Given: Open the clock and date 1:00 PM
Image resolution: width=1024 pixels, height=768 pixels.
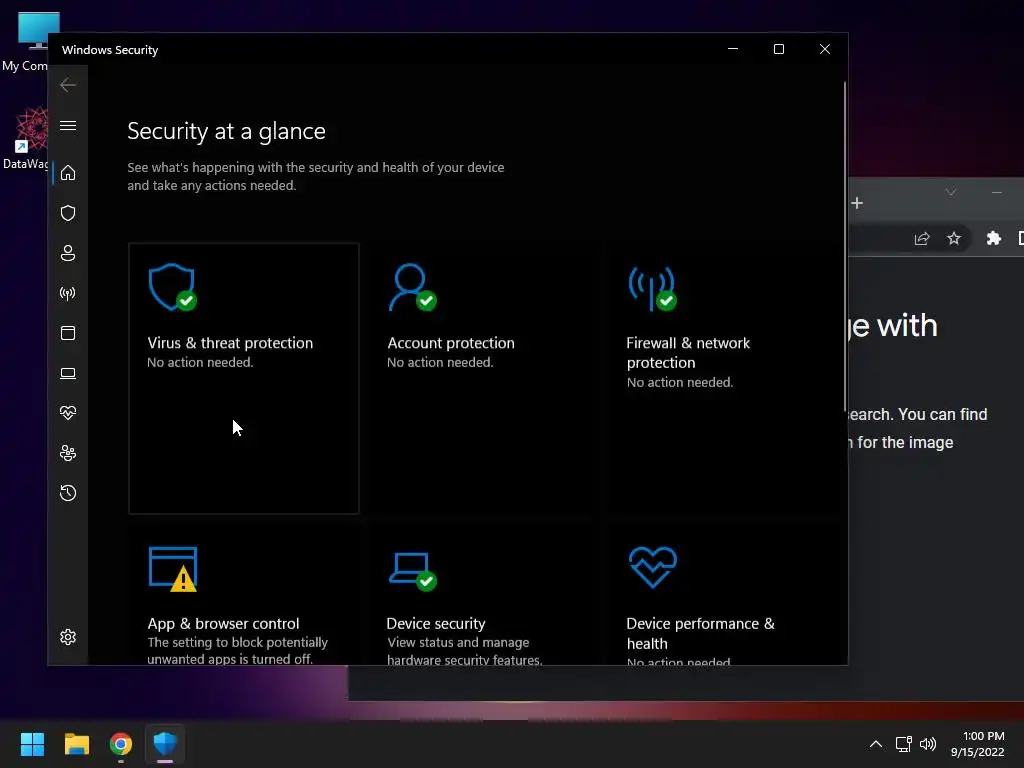Looking at the screenshot, I should pos(978,744).
